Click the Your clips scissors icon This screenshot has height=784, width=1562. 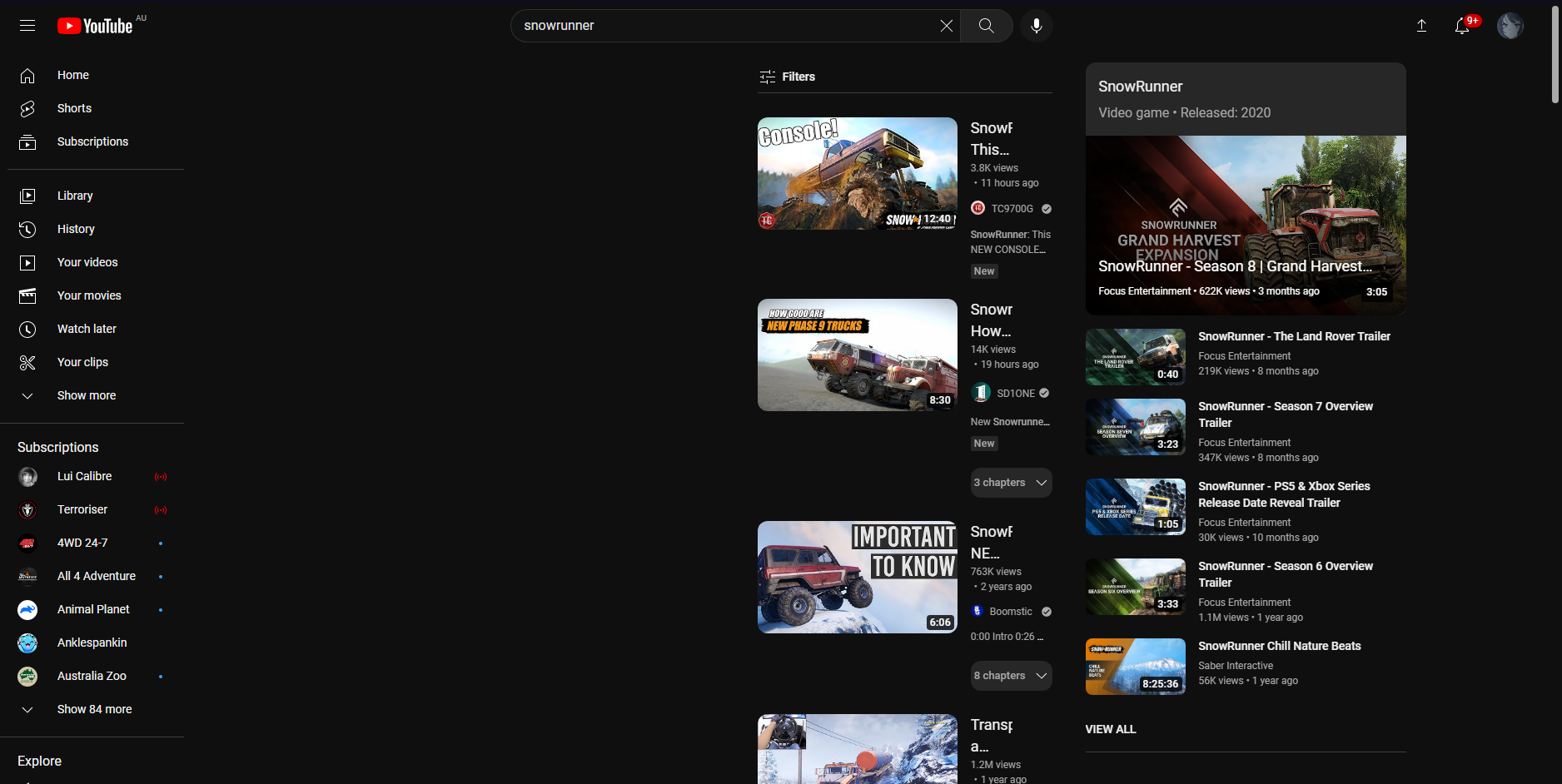[x=27, y=362]
